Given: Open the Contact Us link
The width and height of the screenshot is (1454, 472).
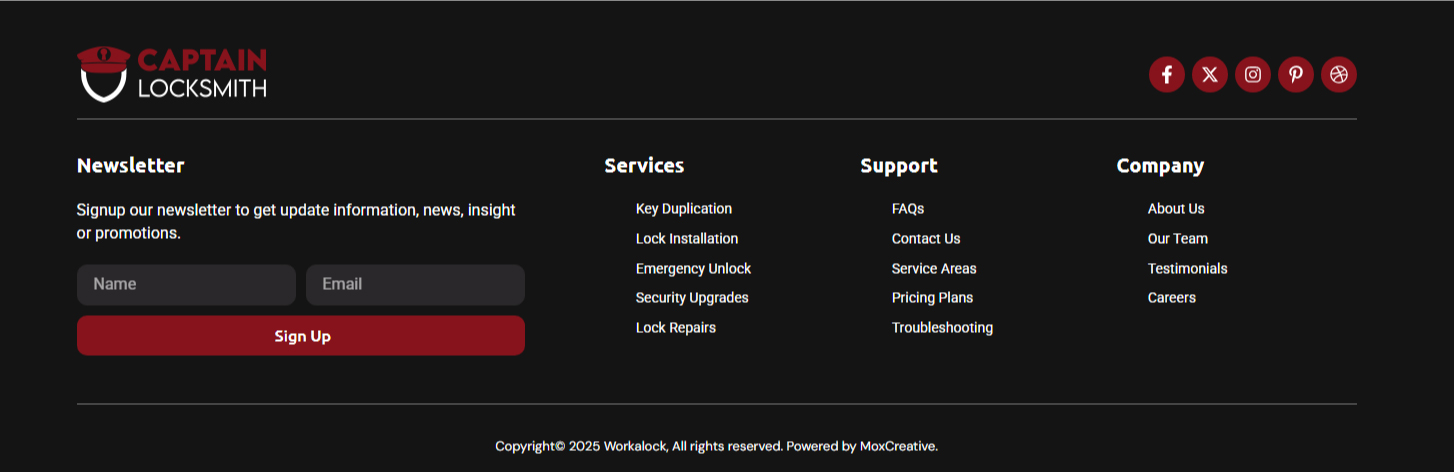Looking at the screenshot, I should (x=926, y=239).
